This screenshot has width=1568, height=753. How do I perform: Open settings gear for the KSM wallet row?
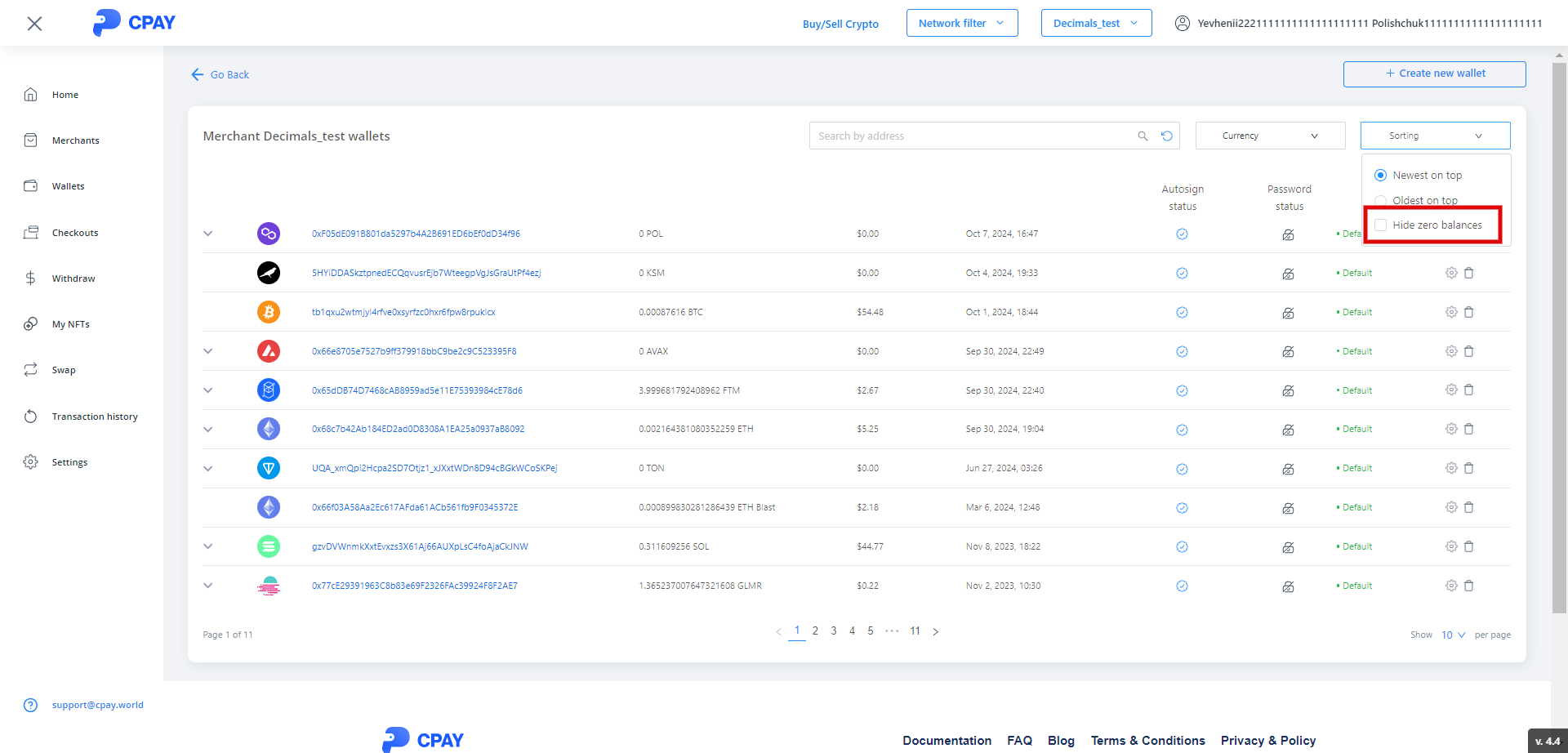point(1451,273)
